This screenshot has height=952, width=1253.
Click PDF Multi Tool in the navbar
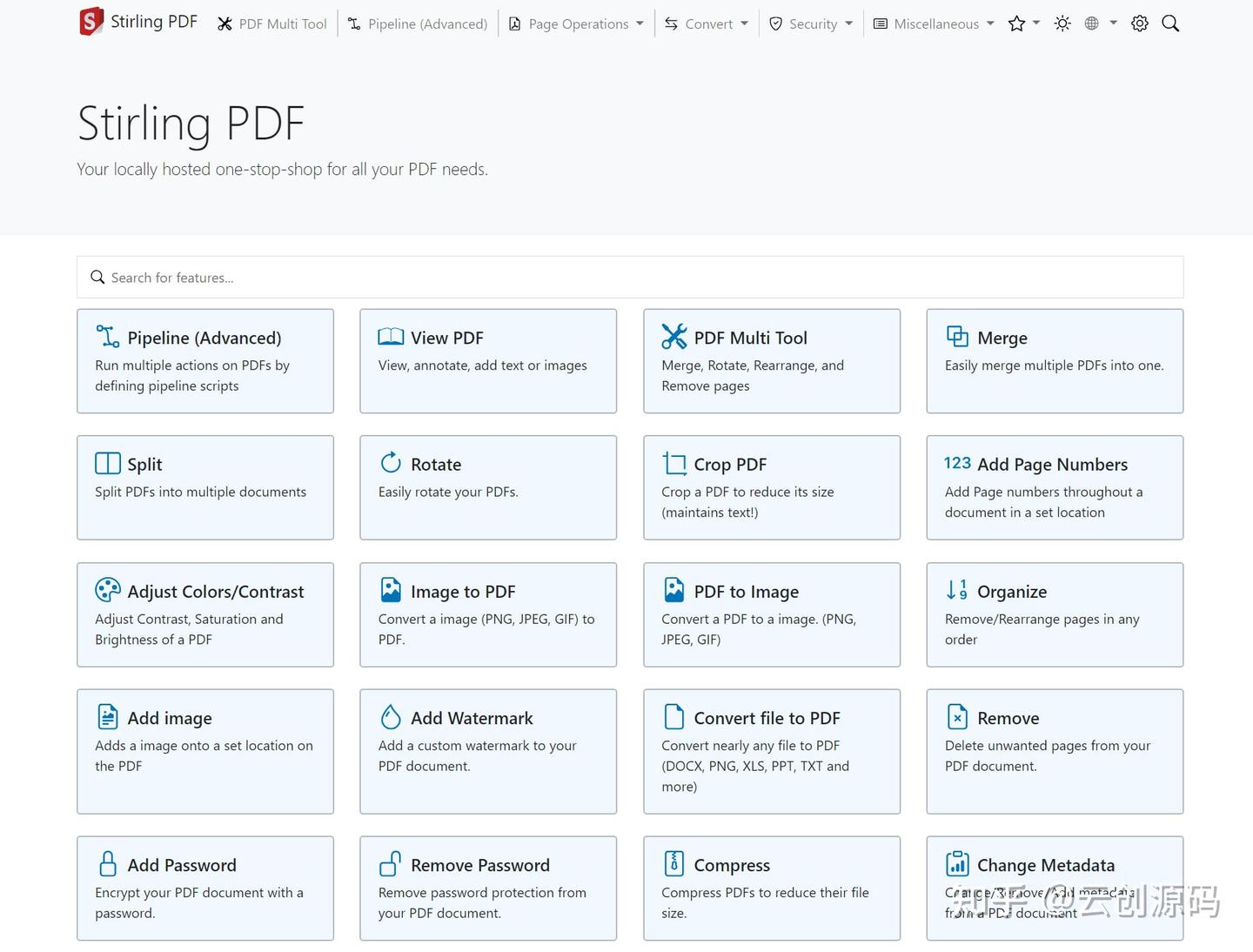tap(272, 23)
